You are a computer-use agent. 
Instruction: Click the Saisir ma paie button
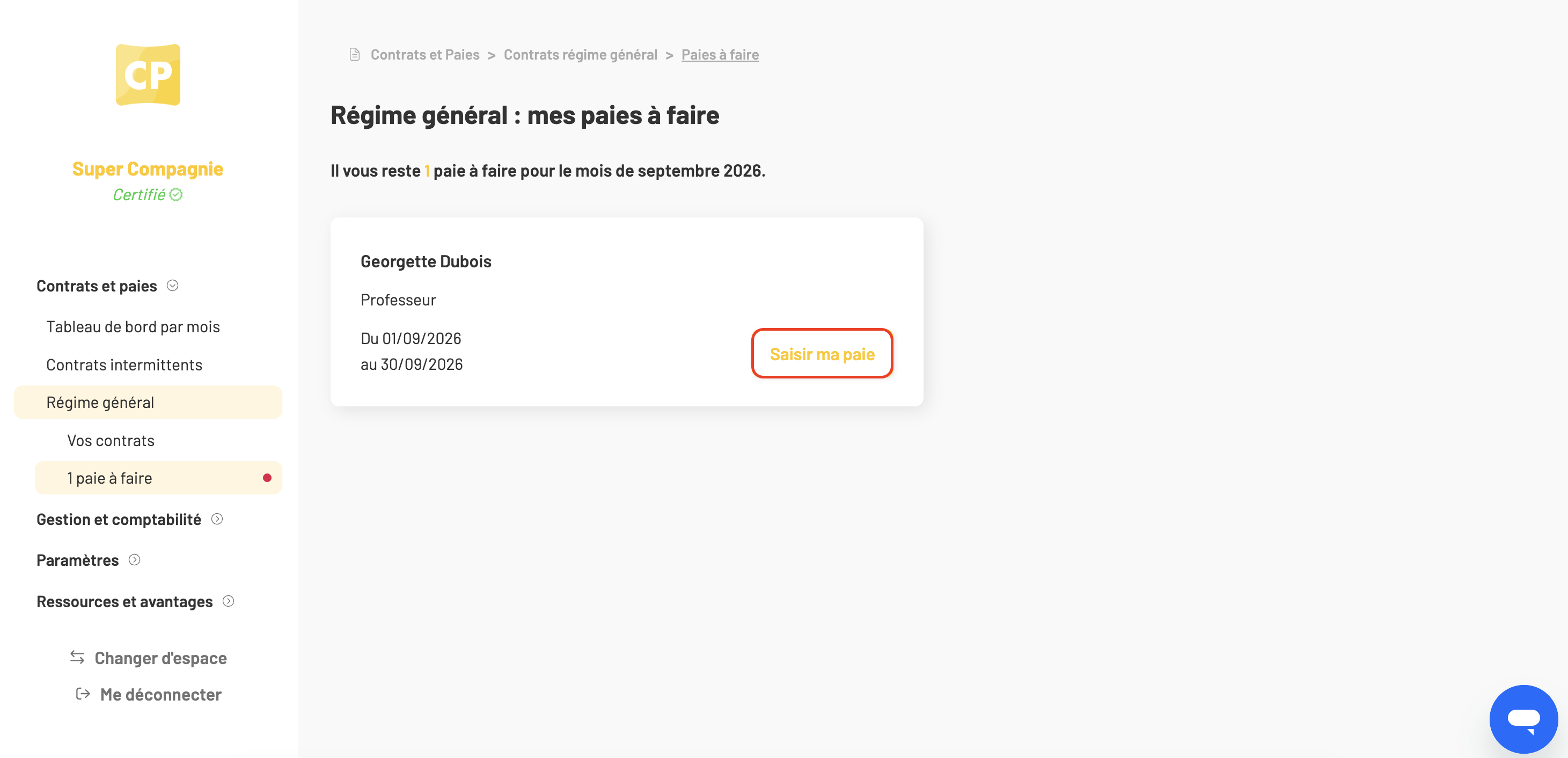click(x=822, y=354)
